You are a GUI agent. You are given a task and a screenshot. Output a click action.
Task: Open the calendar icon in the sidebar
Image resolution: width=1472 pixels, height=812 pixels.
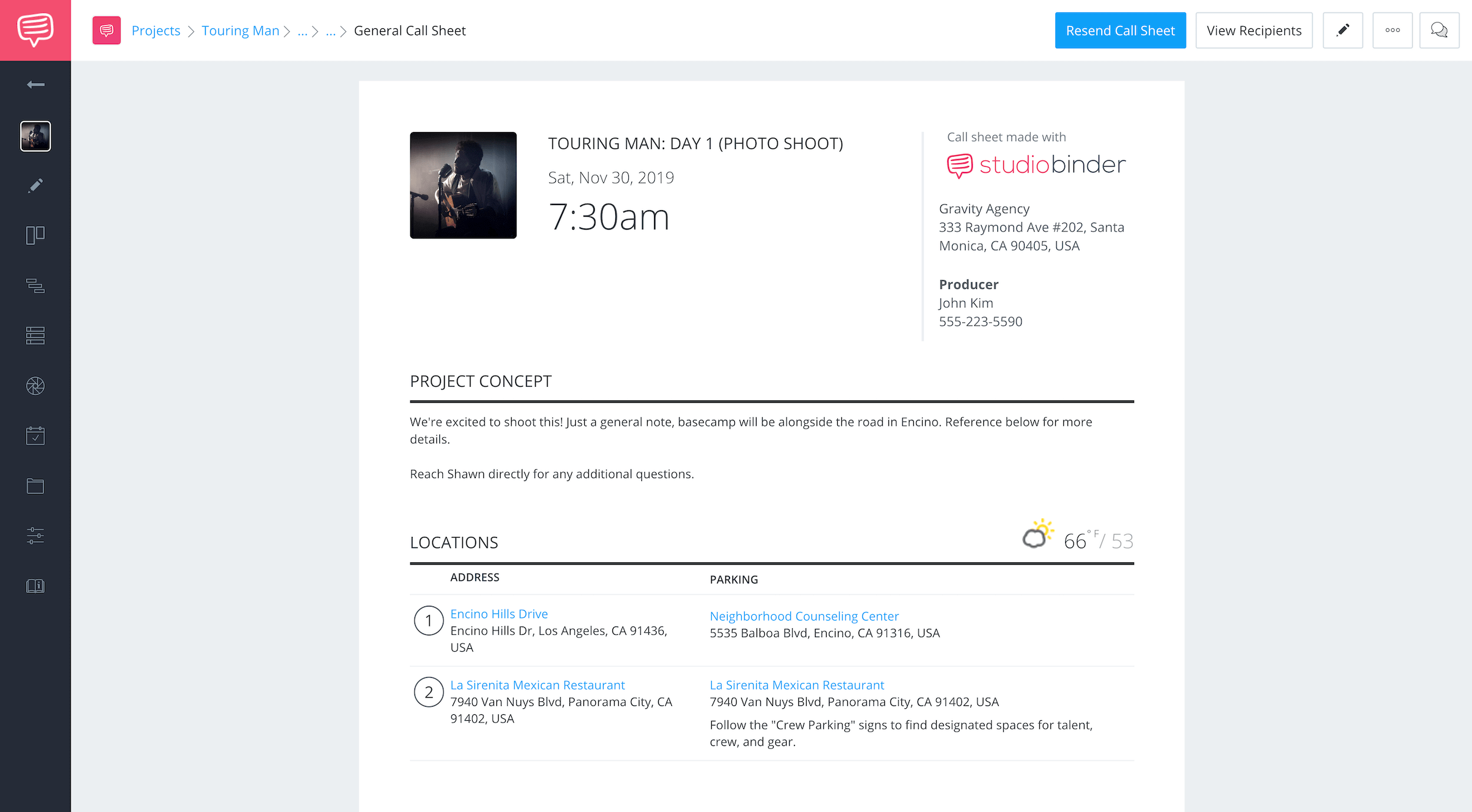[x=35, y=436]
